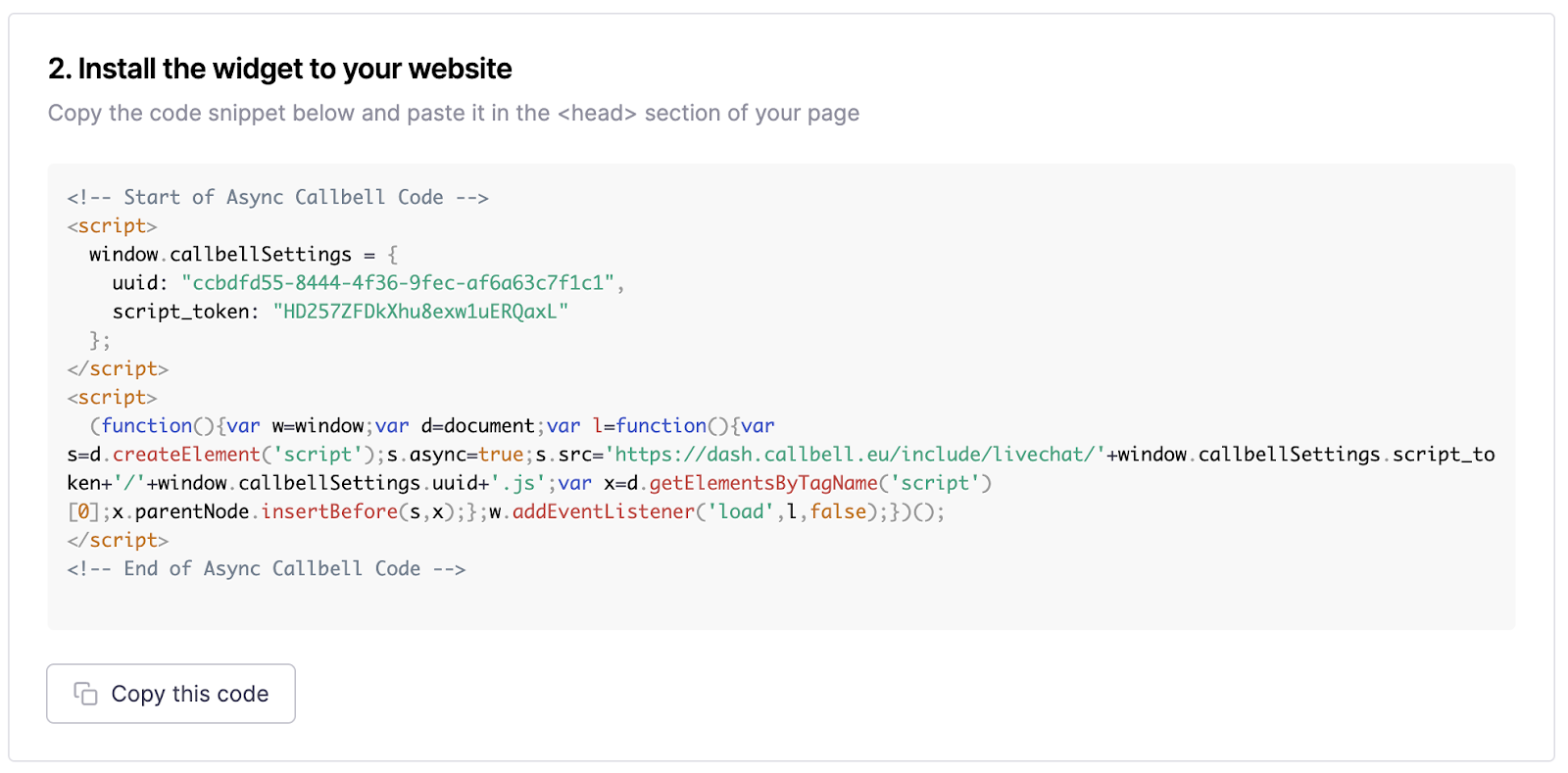Click the copy icon in the button
The image size is (1568, 773).
(x=85, y=694)
